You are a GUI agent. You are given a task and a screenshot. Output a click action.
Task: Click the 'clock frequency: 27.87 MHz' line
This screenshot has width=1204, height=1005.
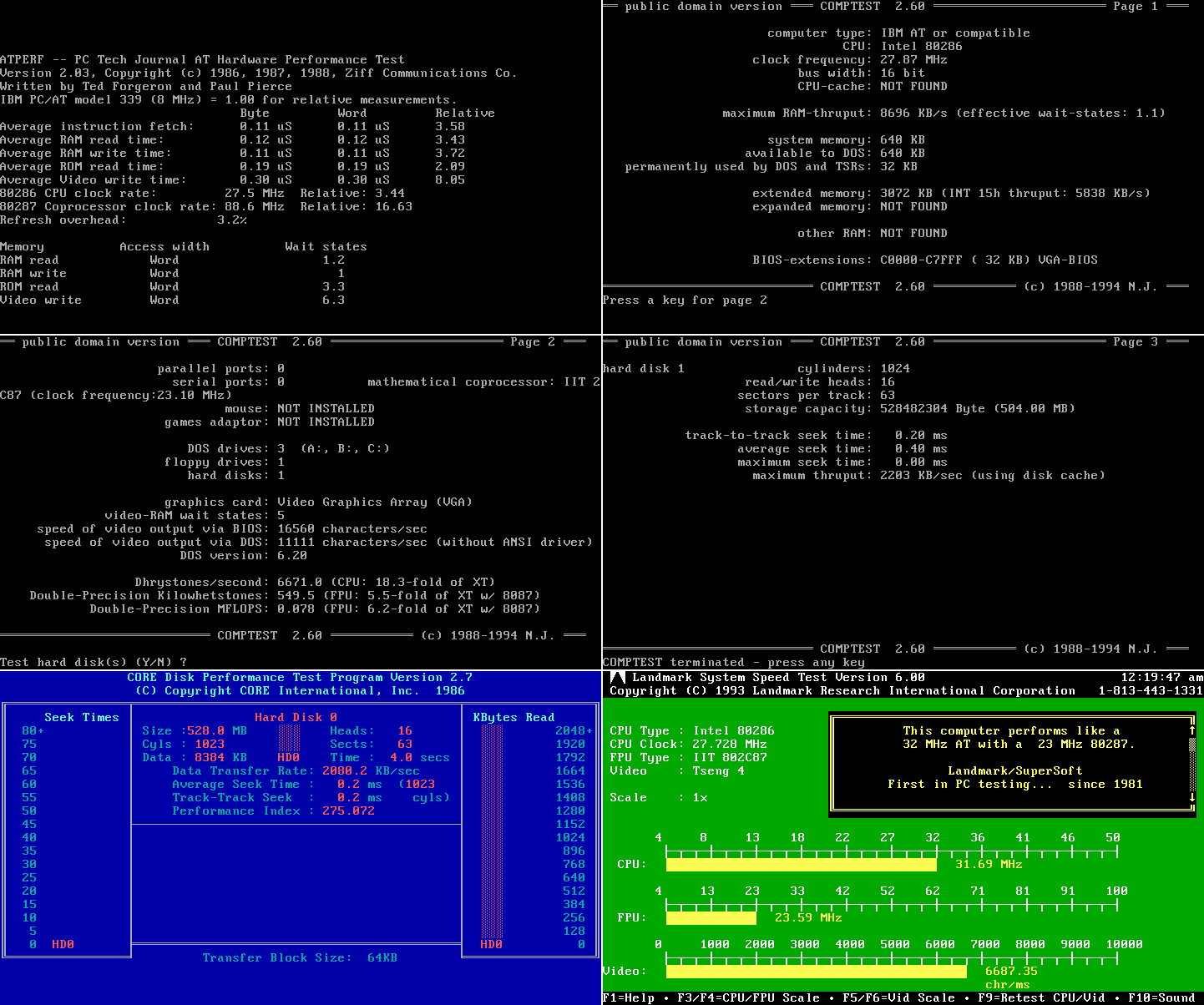click(850, 59)
